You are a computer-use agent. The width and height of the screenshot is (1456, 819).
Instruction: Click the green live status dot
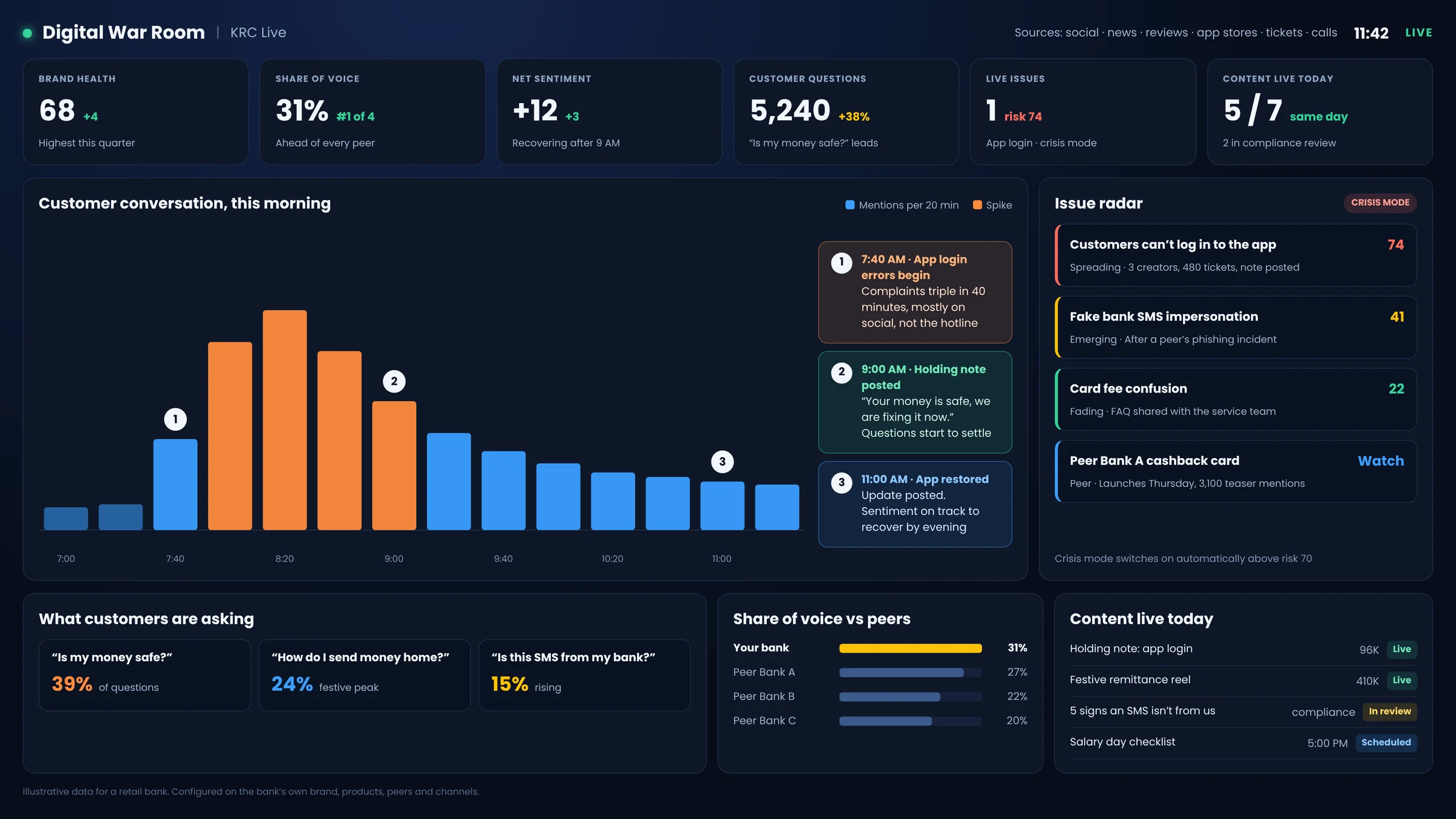point(27,33)
